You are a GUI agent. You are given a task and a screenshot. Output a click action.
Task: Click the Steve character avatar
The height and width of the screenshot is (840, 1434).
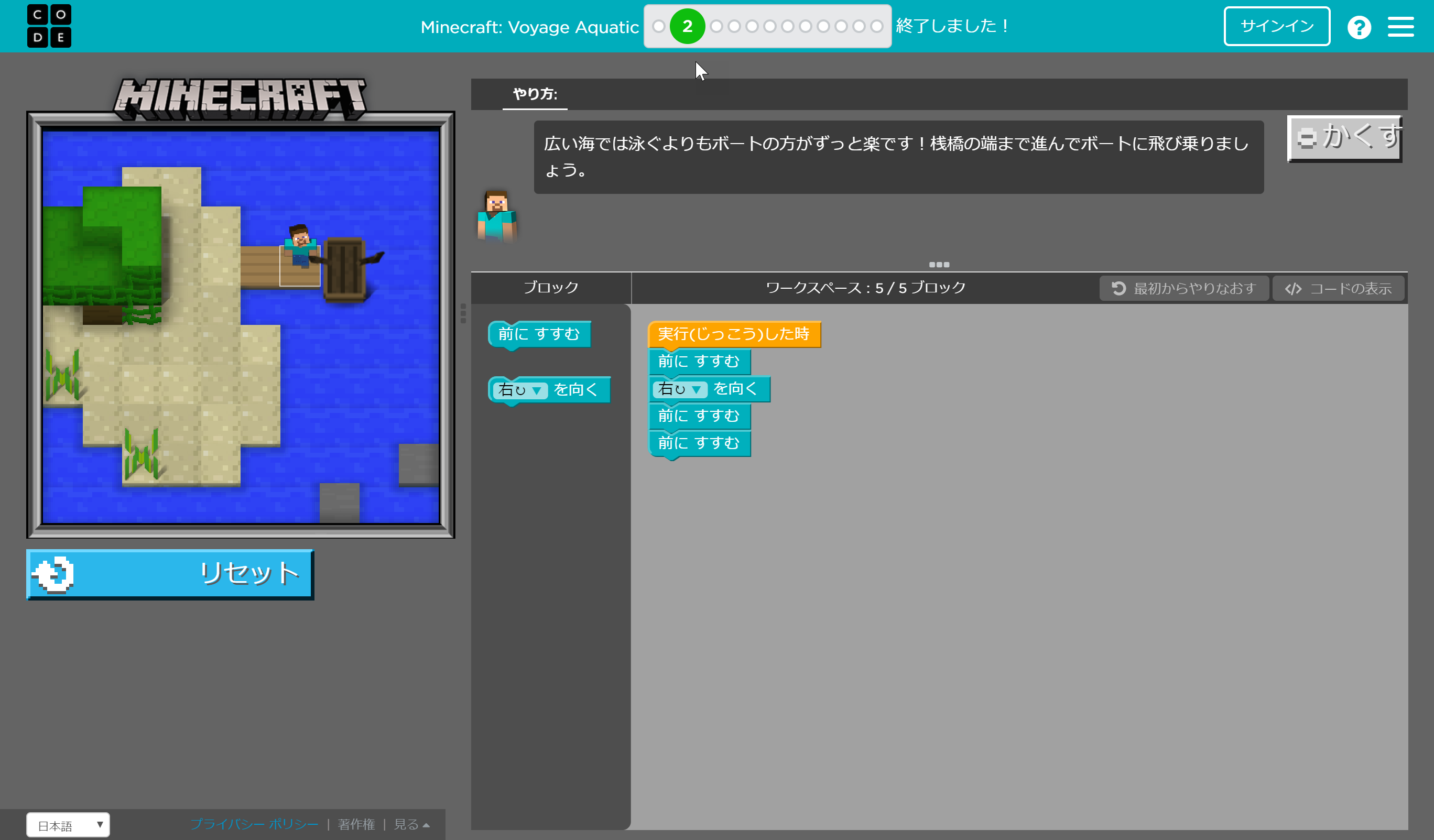[497, 218]
